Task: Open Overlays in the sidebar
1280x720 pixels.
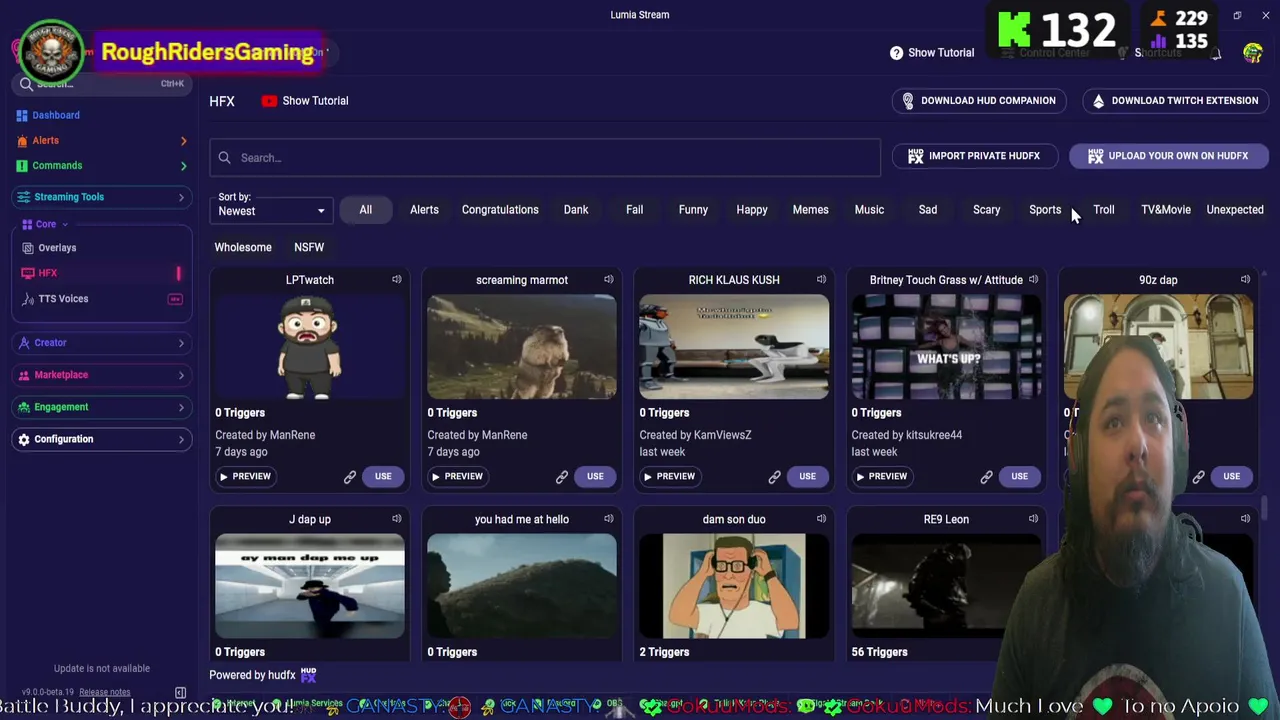Action: coord(57,247)
